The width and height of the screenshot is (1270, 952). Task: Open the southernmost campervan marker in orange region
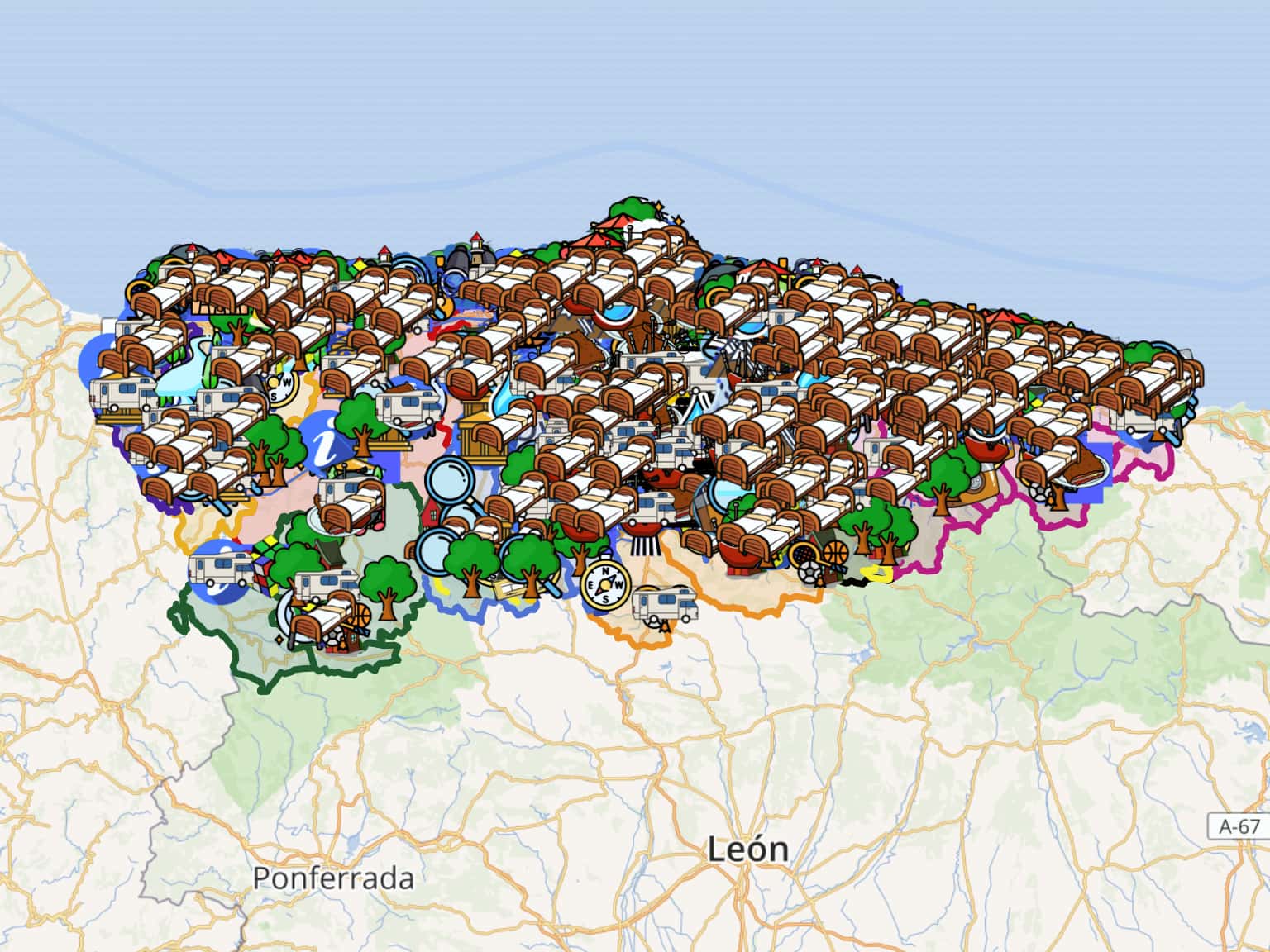pos(665,604)
